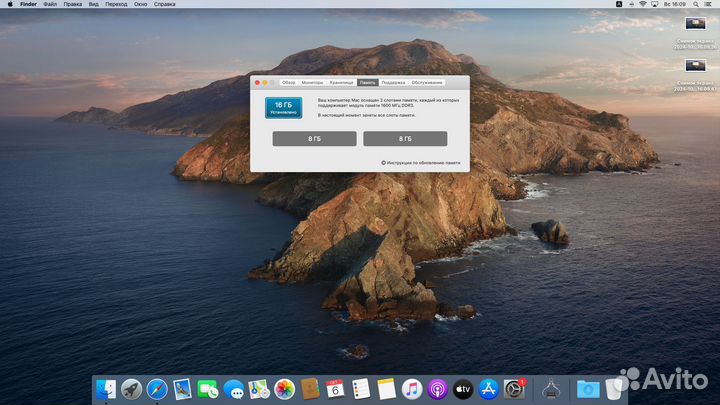Open Spotlight search magnifier
This screenshot has width=720, height=405.
point(696,4)
